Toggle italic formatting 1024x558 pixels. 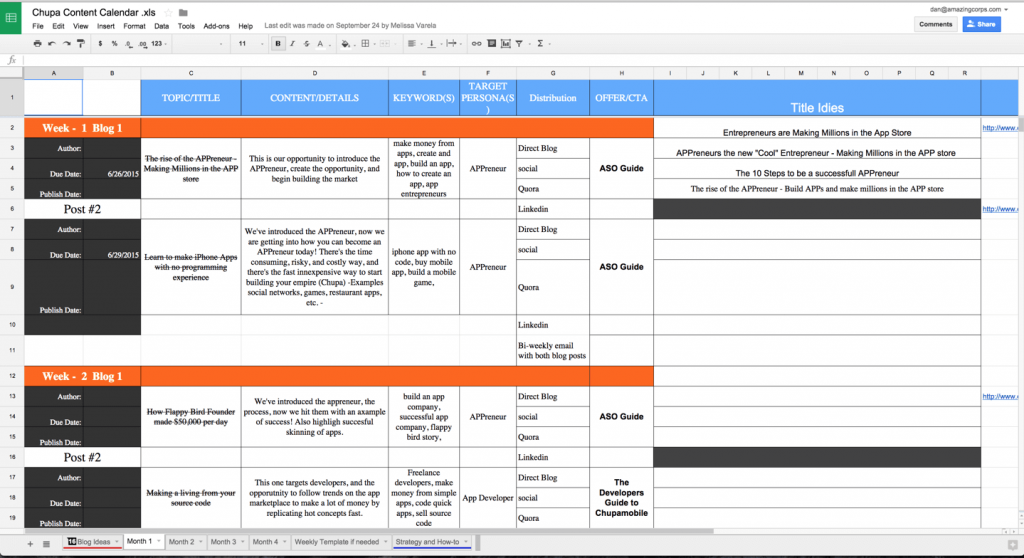click(292, 44)
